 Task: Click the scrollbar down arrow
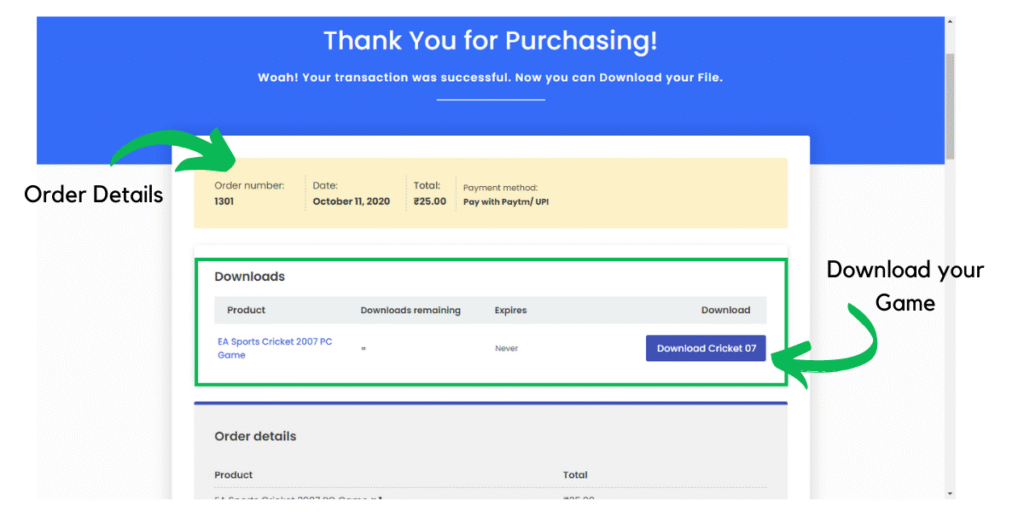949,493
